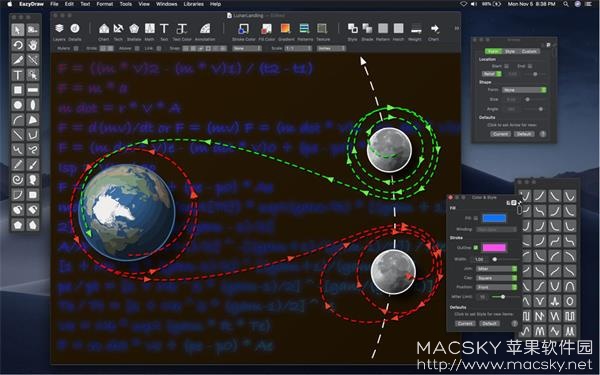Viewport: 600px width, 375px height.
Task: Click the Current button in Arrows panel
Action: [x=501, y=134]
